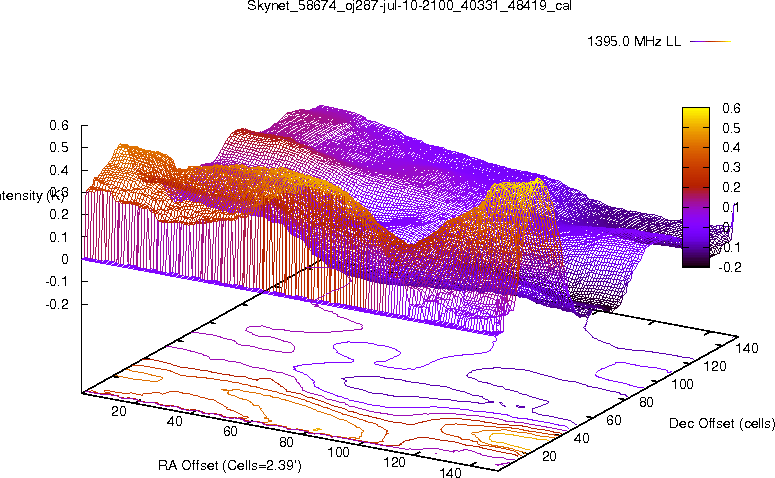
Task: Click the 60 tick on the Dec Offset axis
Action: coord(614,420)
